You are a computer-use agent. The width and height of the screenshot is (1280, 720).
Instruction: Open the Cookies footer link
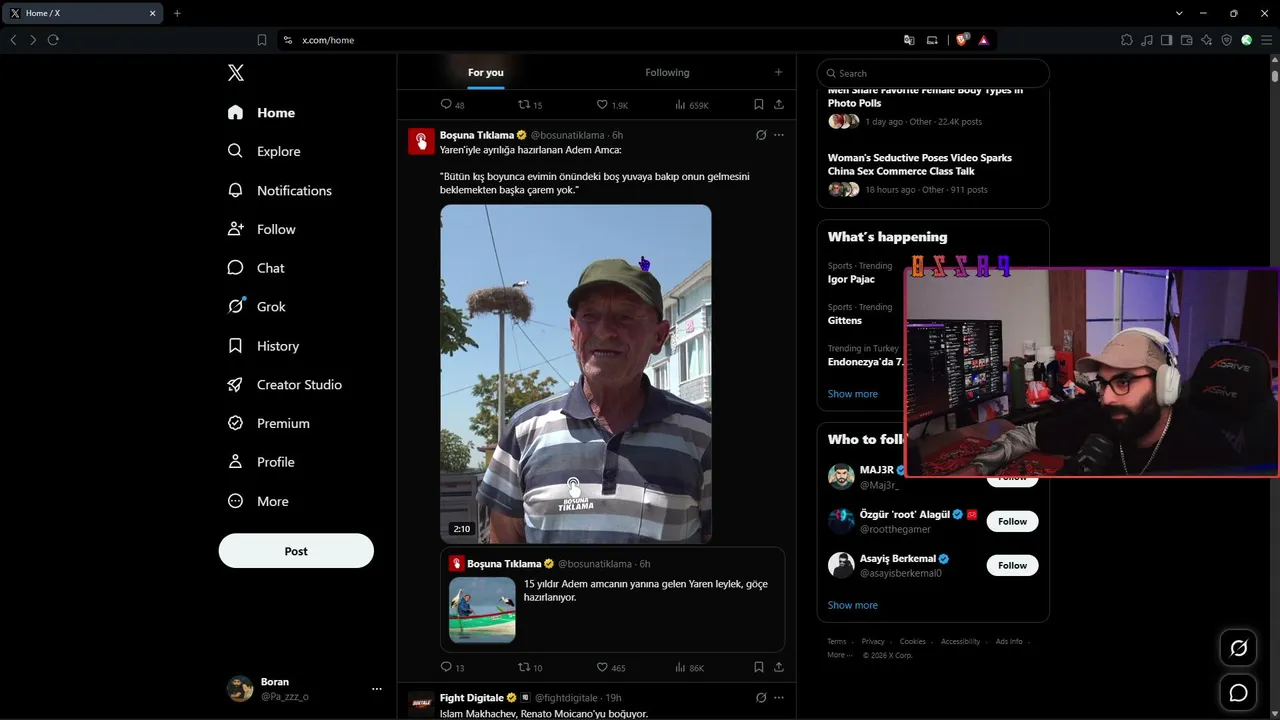(912, 641)
